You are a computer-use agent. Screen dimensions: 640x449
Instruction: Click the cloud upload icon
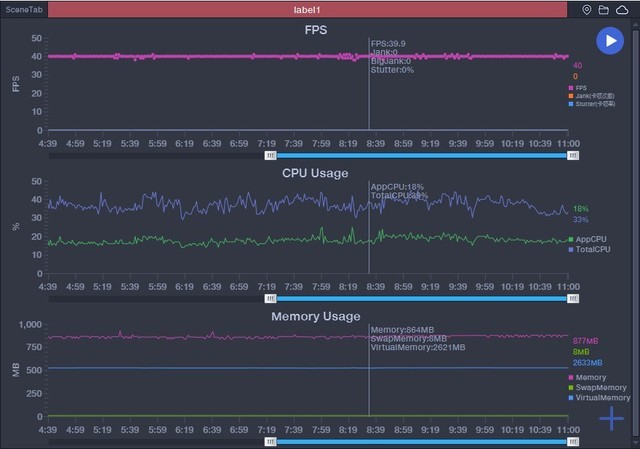[622, 10]
